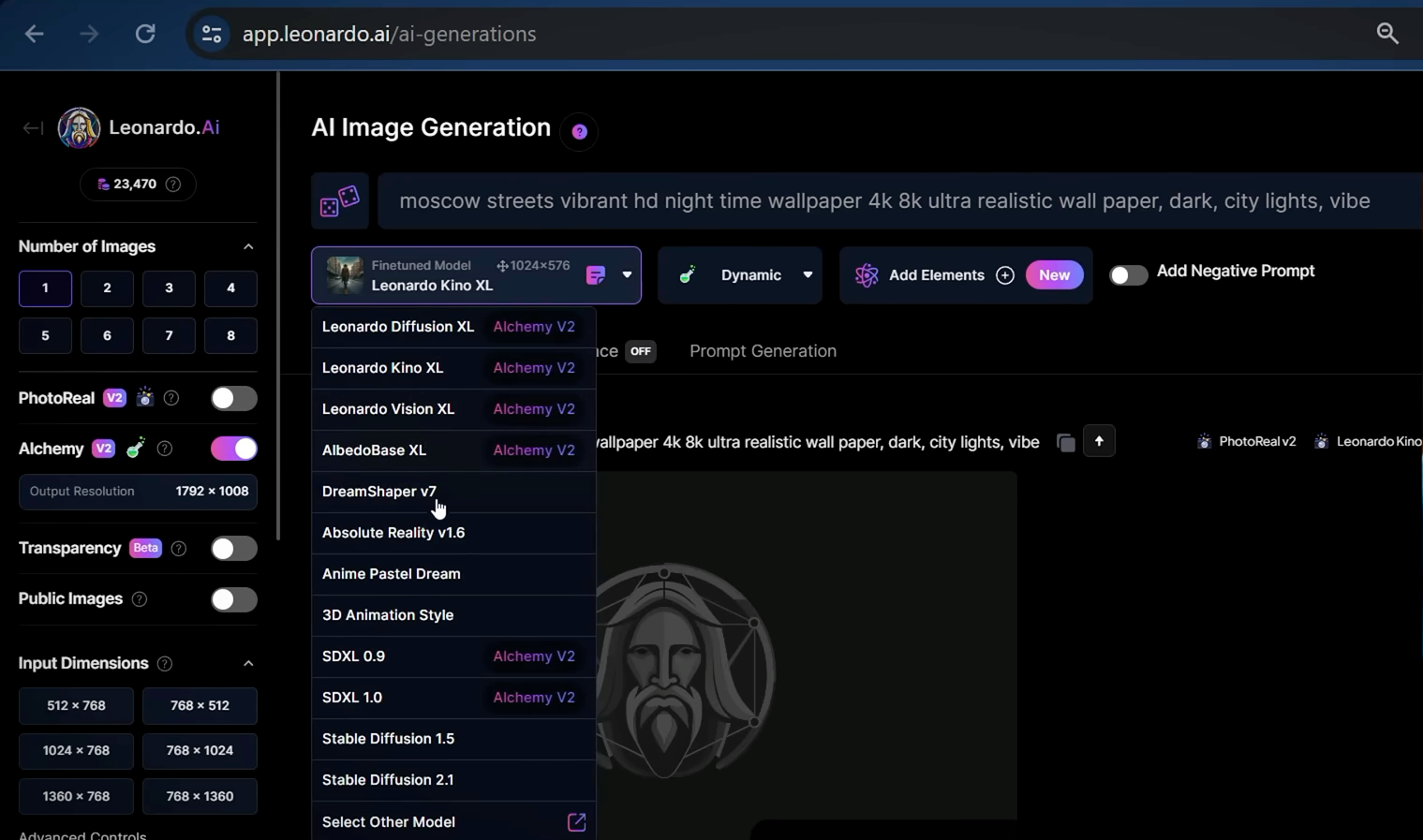Viewport: 1423px width, 840px height.
Task: Select 2 as number of images
Action: coord(107,288)
